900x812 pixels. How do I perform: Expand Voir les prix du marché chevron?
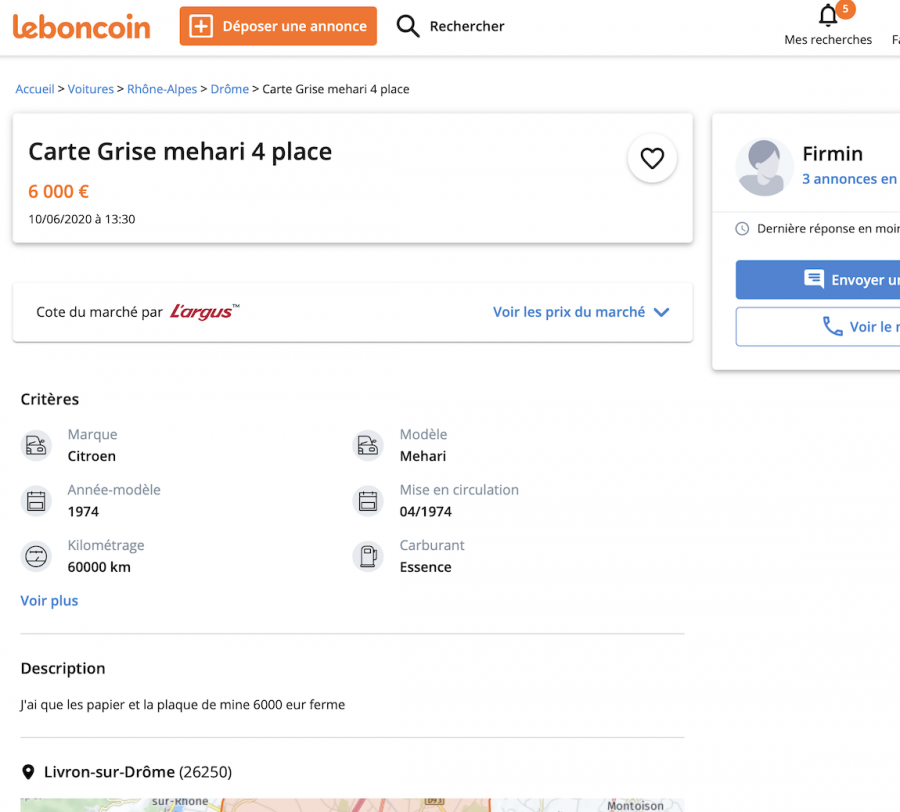coord(661,312)
